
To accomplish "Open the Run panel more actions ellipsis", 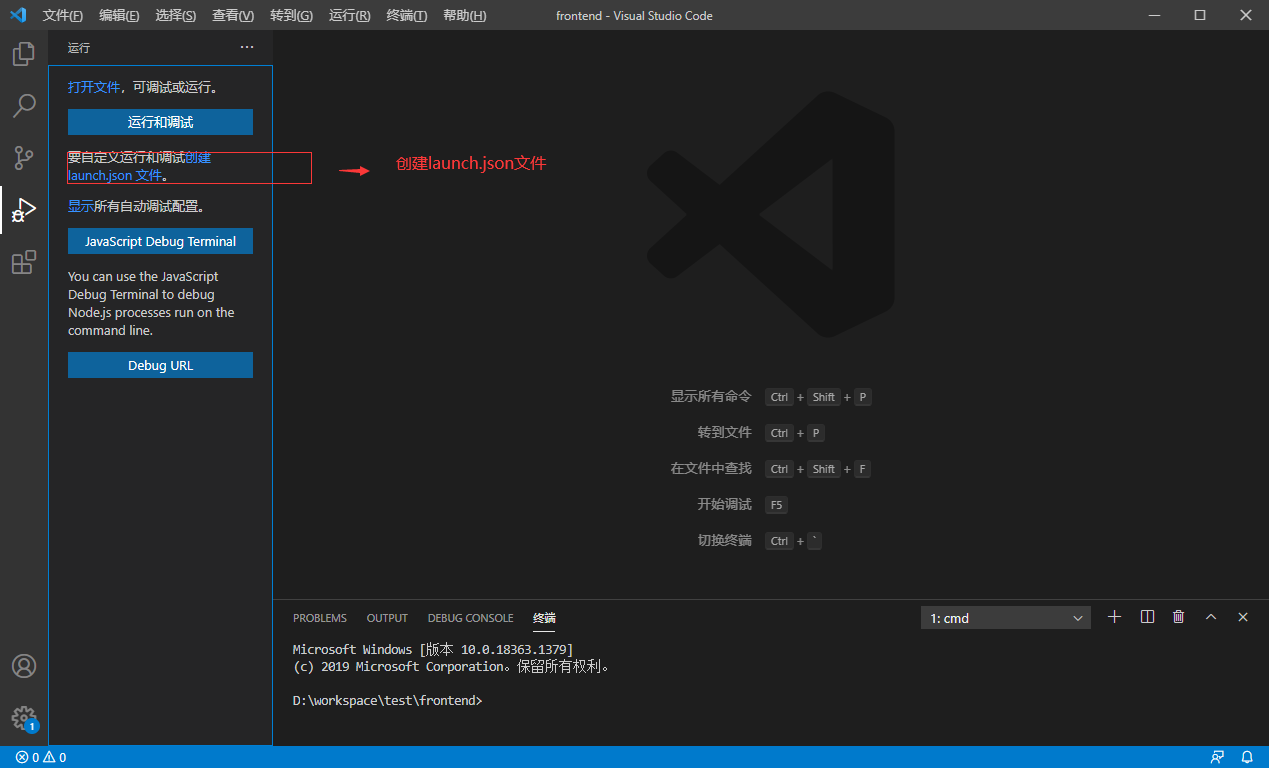I will (x=247, y=48).
